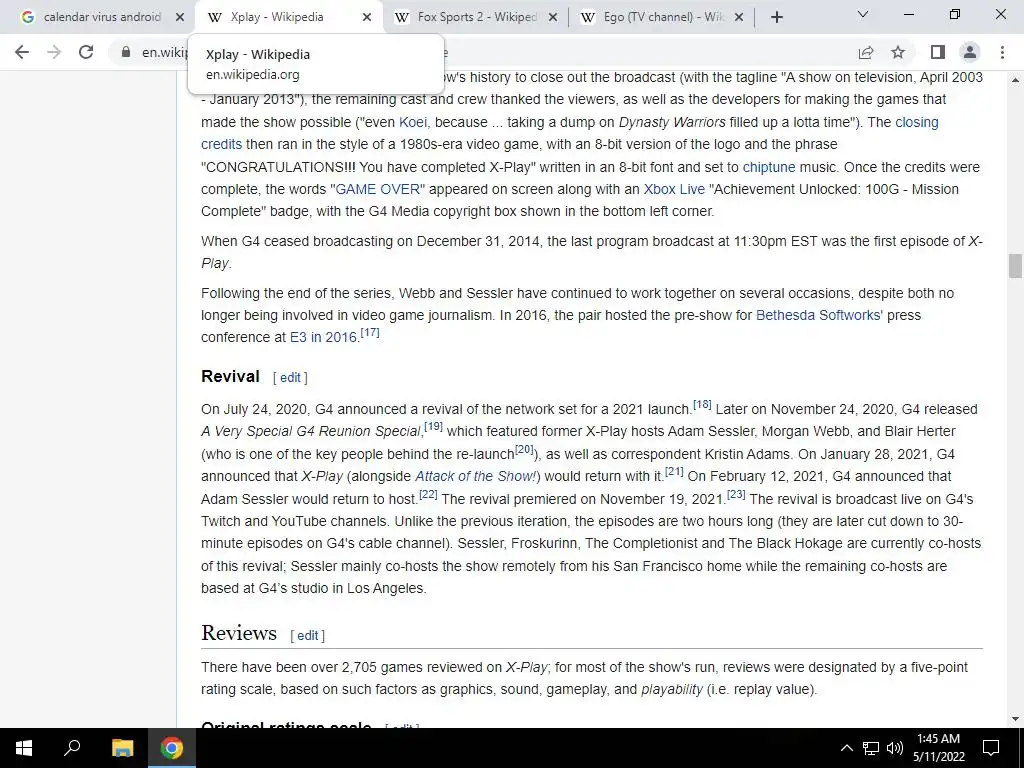Click the Reviews heading text

pos(239,633)
